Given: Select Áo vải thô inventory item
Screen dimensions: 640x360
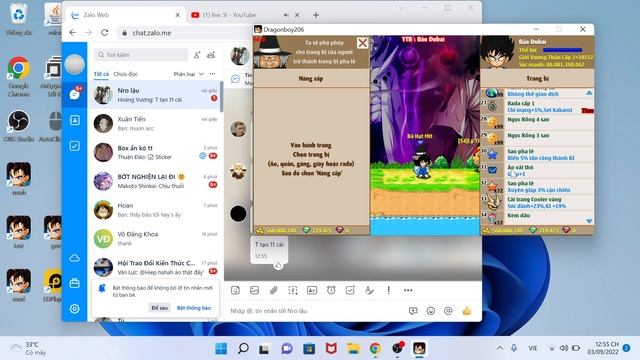Looking at the screenshot, I should tap(537, 171).
